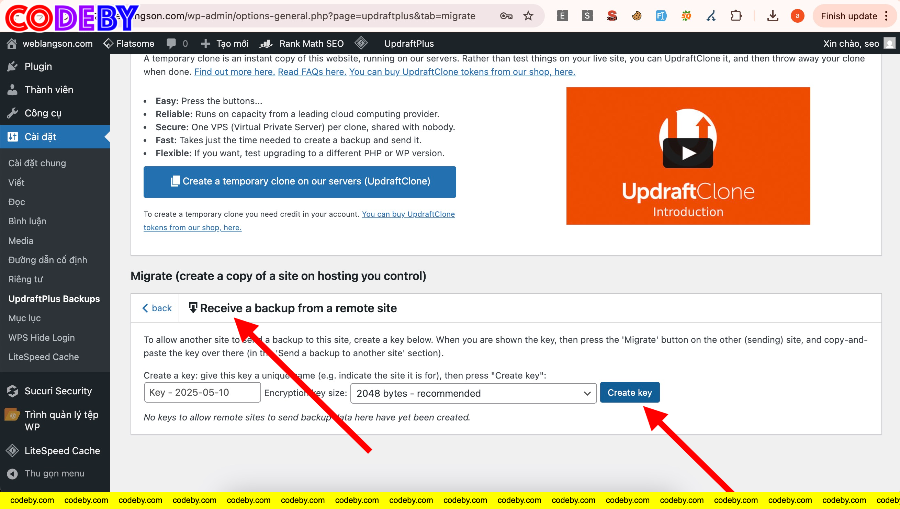This screenshot has width=900, height=509.
Task: Click the Create key button
Action: point(630,393)
